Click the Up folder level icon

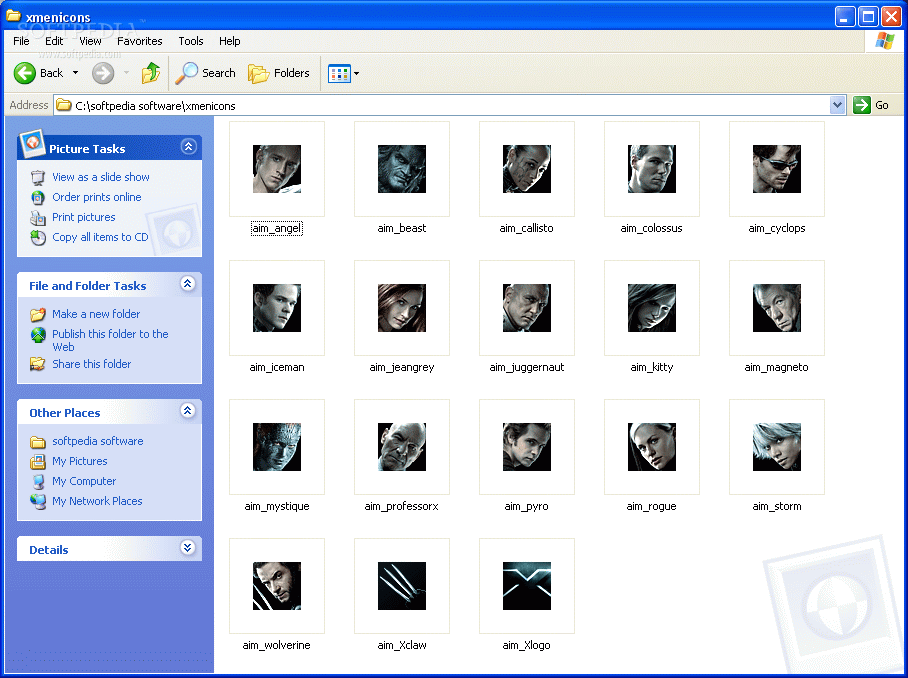151,73
